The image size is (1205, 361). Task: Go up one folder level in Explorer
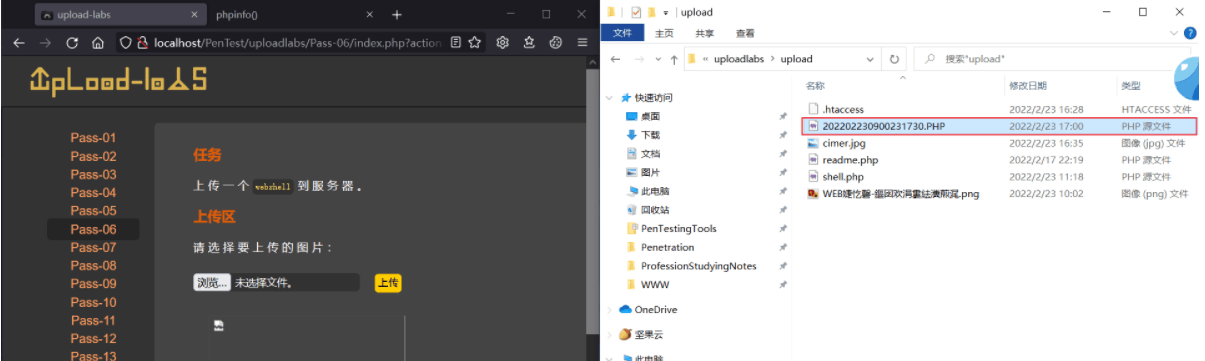point(675,59)
